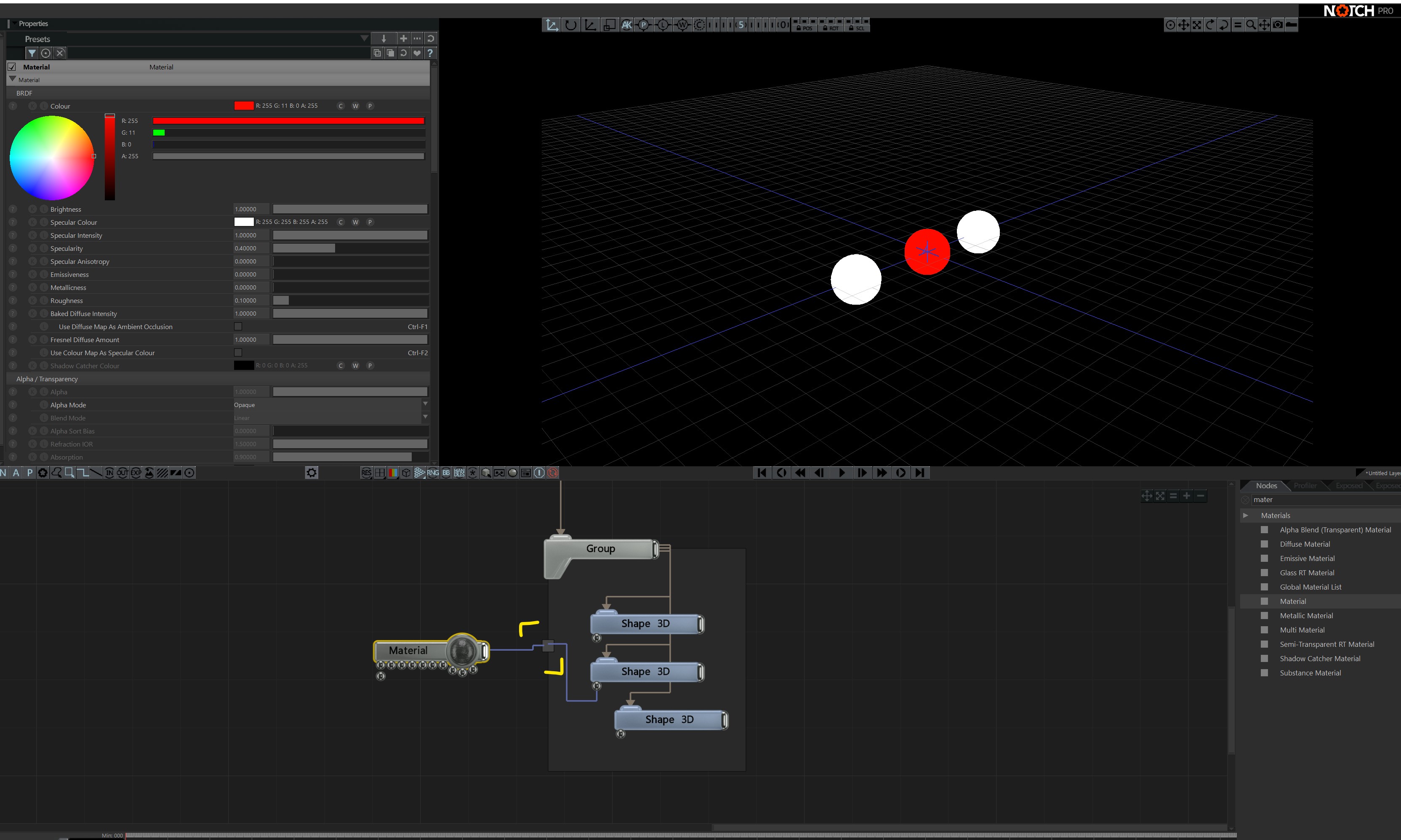Toggle the ROT lock button

point(831,28)
